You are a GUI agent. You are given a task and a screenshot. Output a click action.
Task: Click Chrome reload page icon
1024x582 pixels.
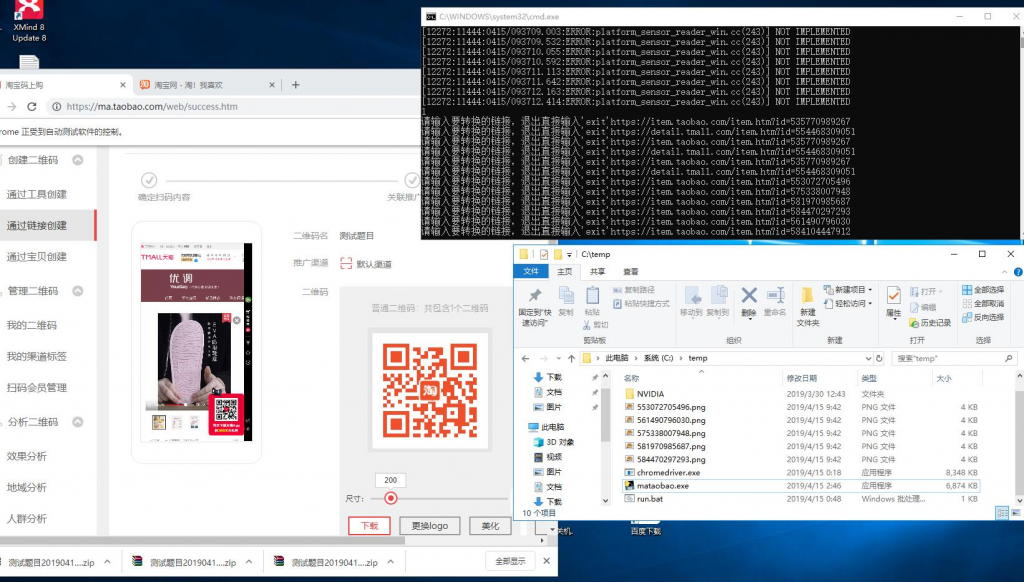tap(31, 106)
